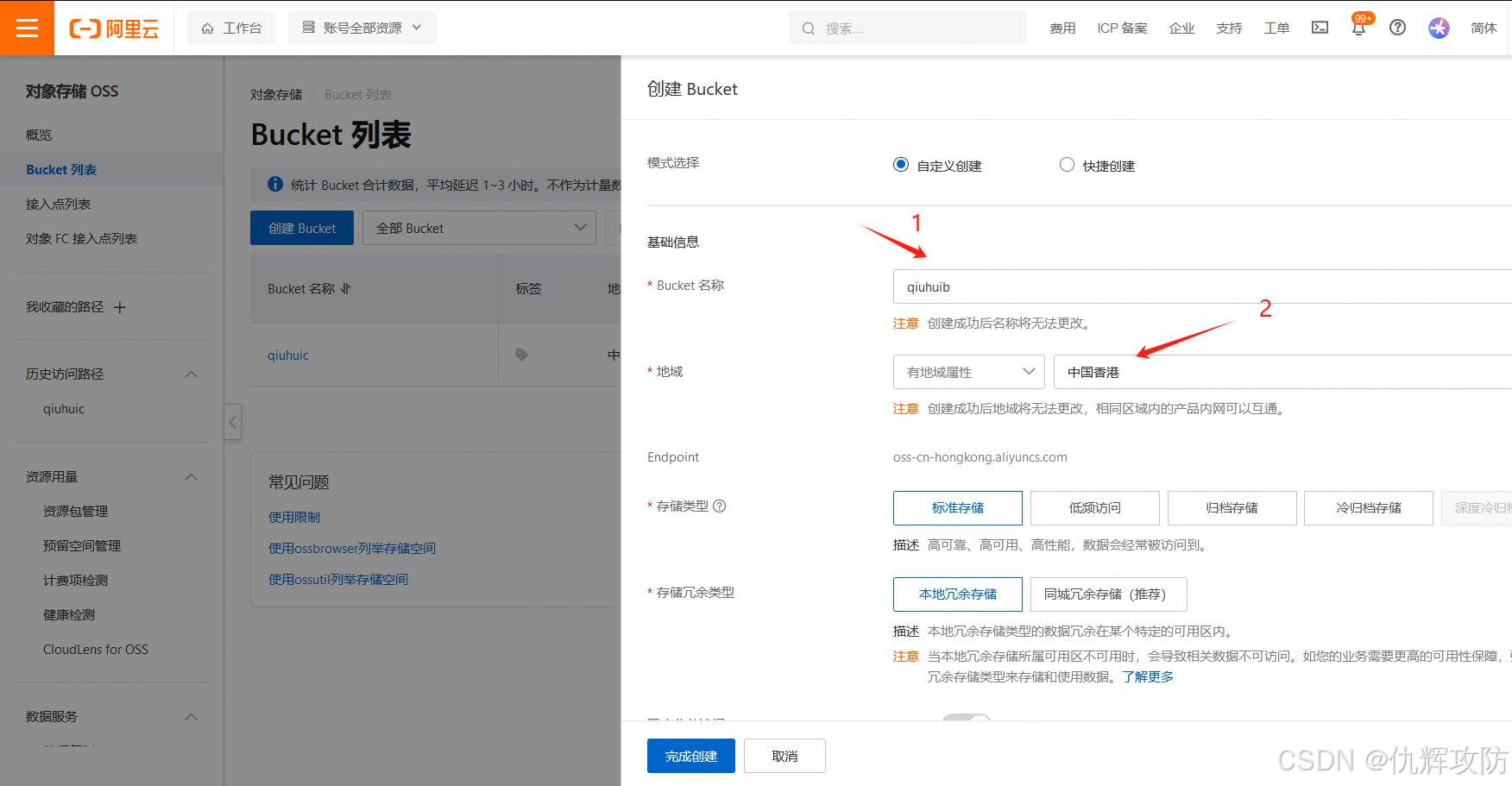Select the quick creation mode radio
The width and height of the screenshot is (1512, 786).
click(x=1067, y=165)
